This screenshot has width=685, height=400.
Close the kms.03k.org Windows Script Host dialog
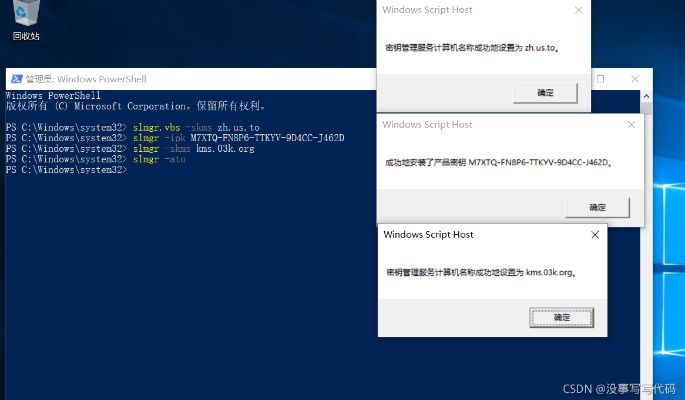point(595,235)
